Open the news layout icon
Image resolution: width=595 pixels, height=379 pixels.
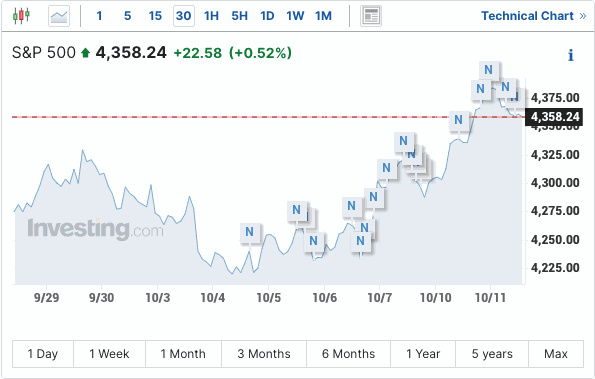(371, 16)
